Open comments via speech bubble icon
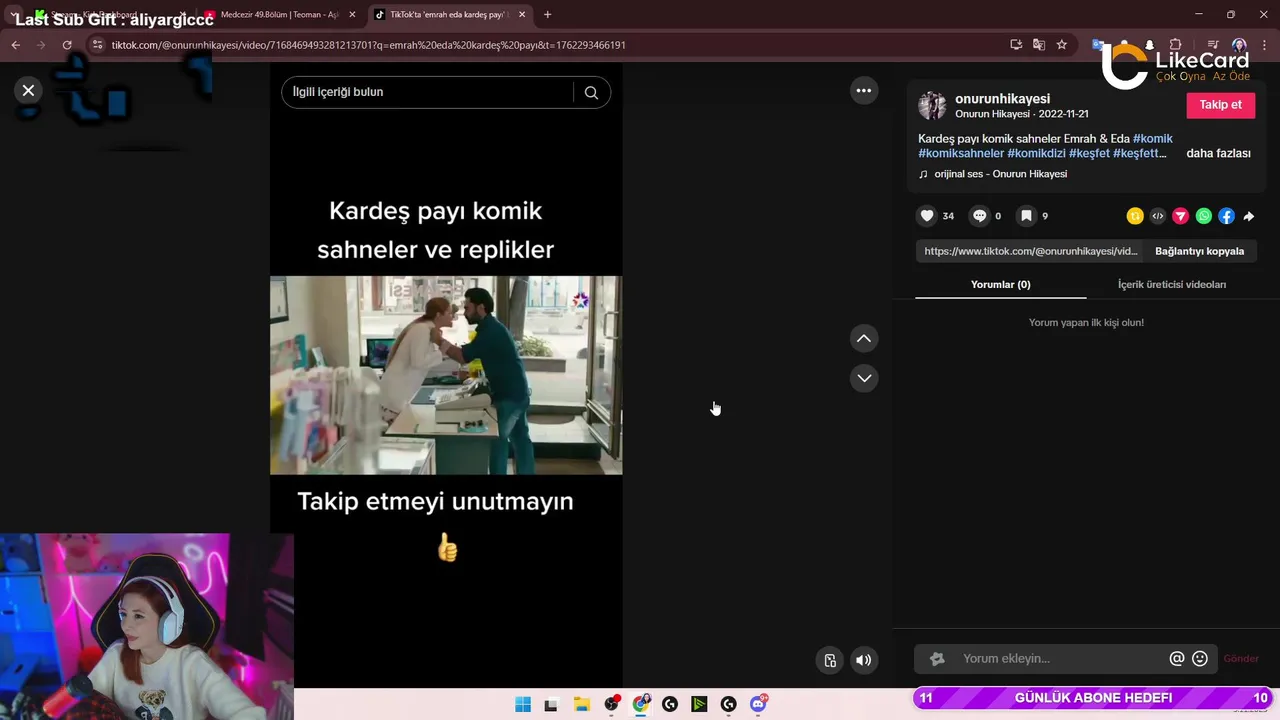 click(980, 216)
